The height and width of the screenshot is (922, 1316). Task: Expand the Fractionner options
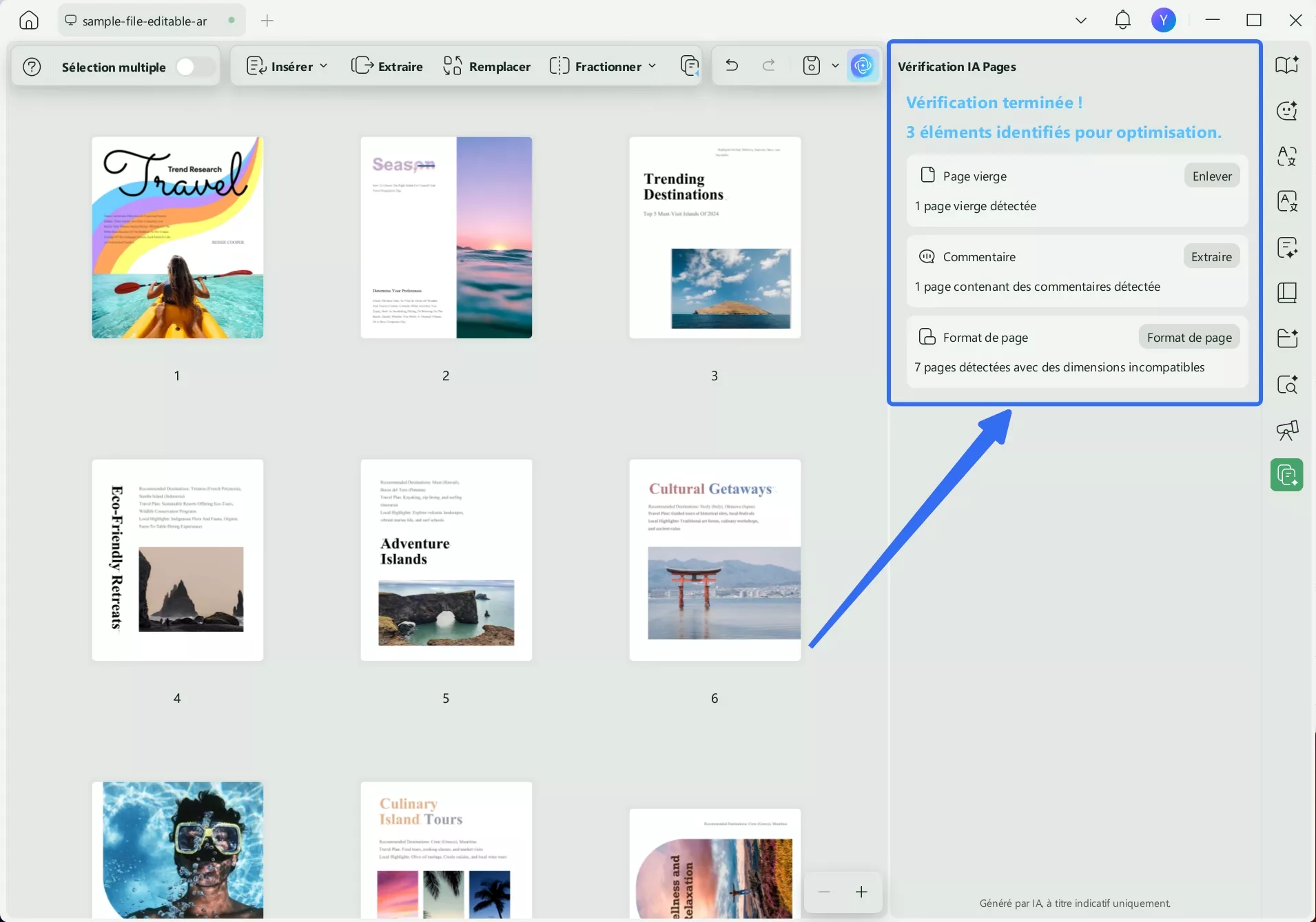[653, 65]
